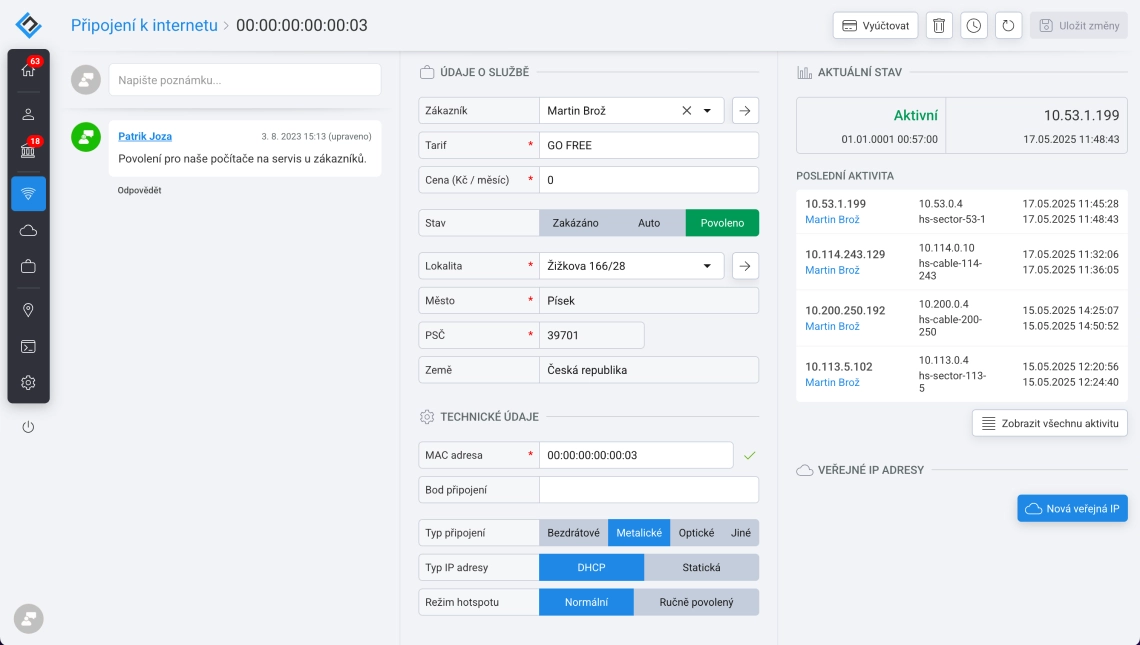Click the trash delete icon in the header
Image resolution: width=1140 pixels, height=645 pixels.
pyautogui.click(x=938, y=26)
